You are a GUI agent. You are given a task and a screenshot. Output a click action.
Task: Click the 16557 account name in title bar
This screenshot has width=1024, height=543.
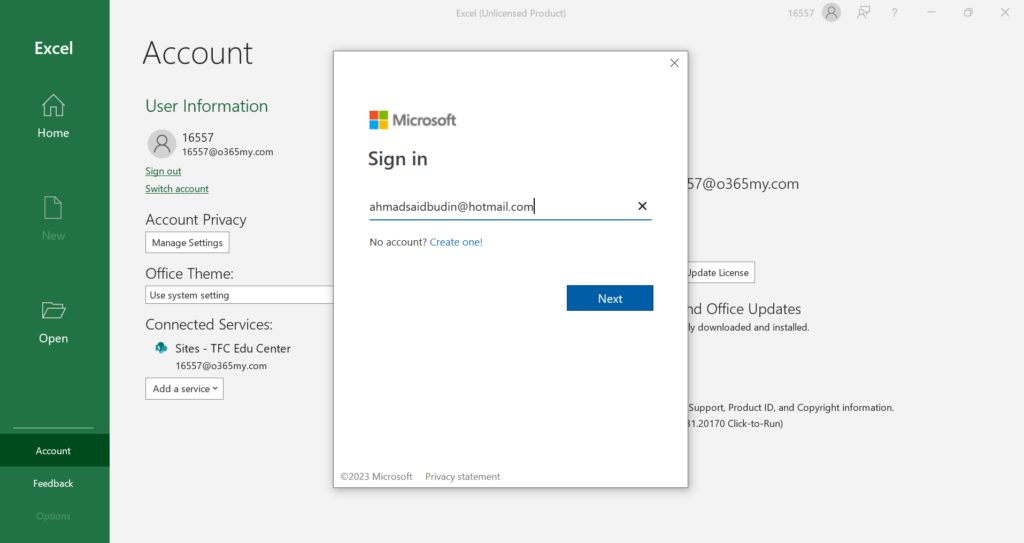[801, 13]
